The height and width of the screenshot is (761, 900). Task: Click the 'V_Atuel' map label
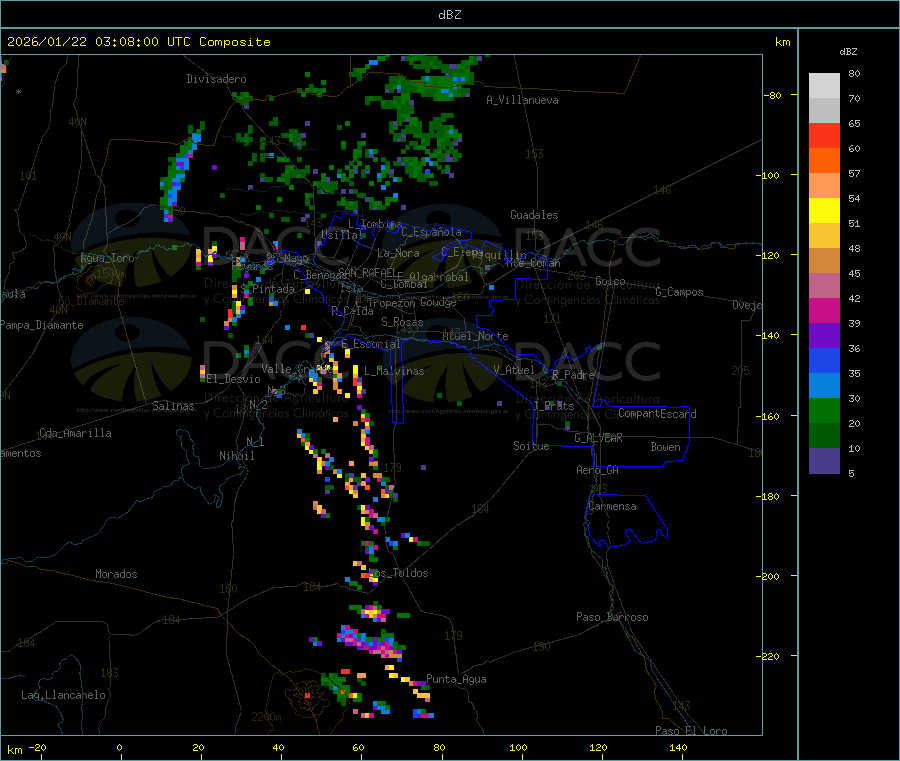pos(514,370)
